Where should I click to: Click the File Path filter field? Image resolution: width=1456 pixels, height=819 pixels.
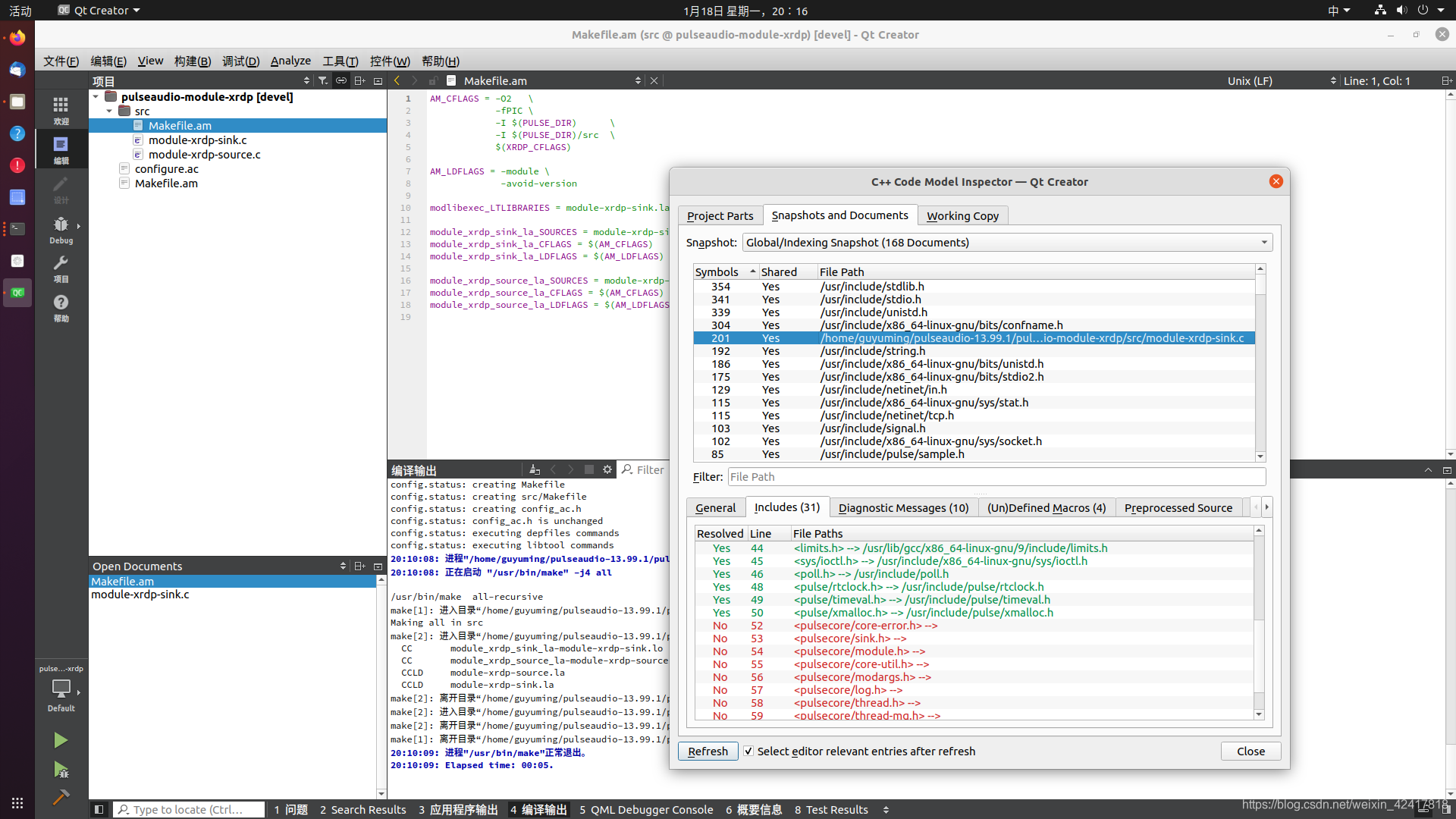click(996, 476)
